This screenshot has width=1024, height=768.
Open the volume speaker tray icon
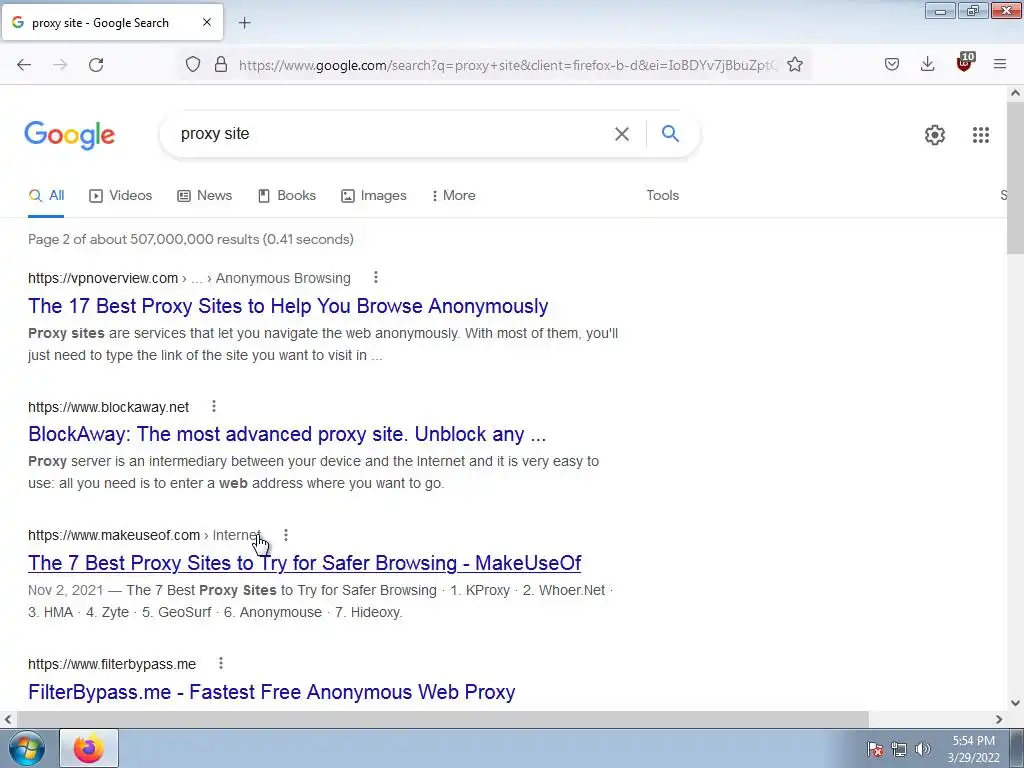pyautogui.click(x=923, y=749)
